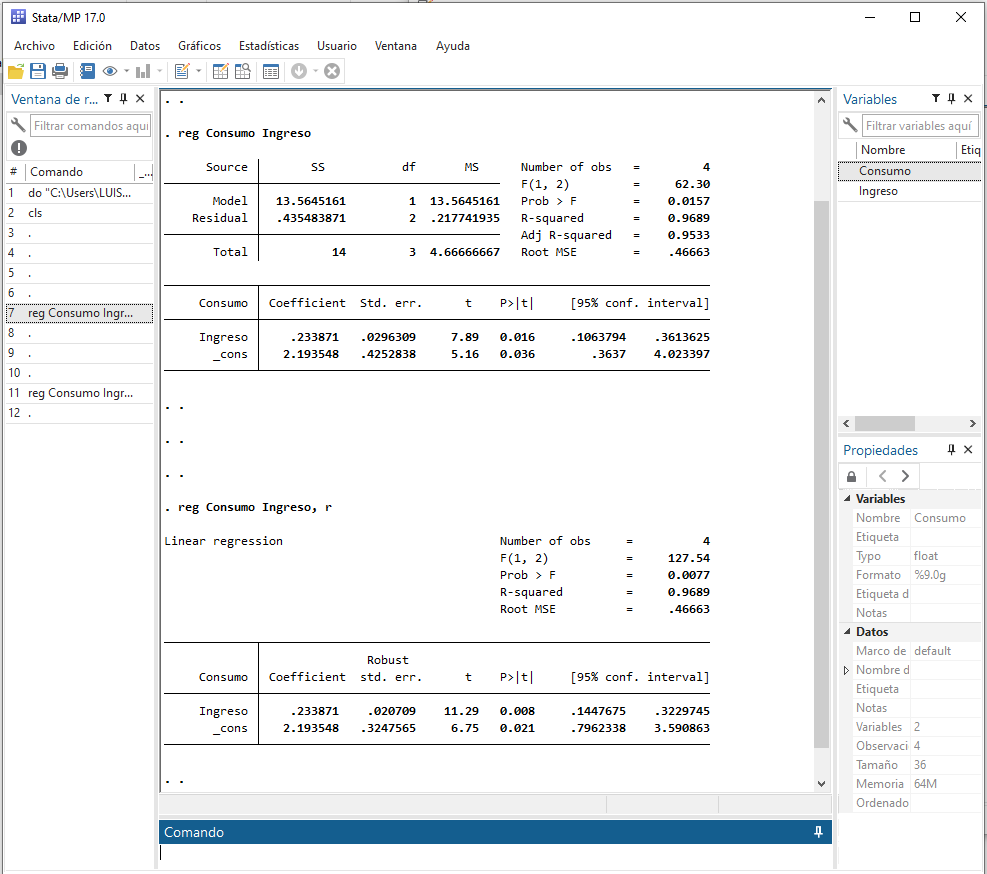The image size is (987, 874).
Task: Click the Break (stop) toolbar icon
Action: (332, 71)
